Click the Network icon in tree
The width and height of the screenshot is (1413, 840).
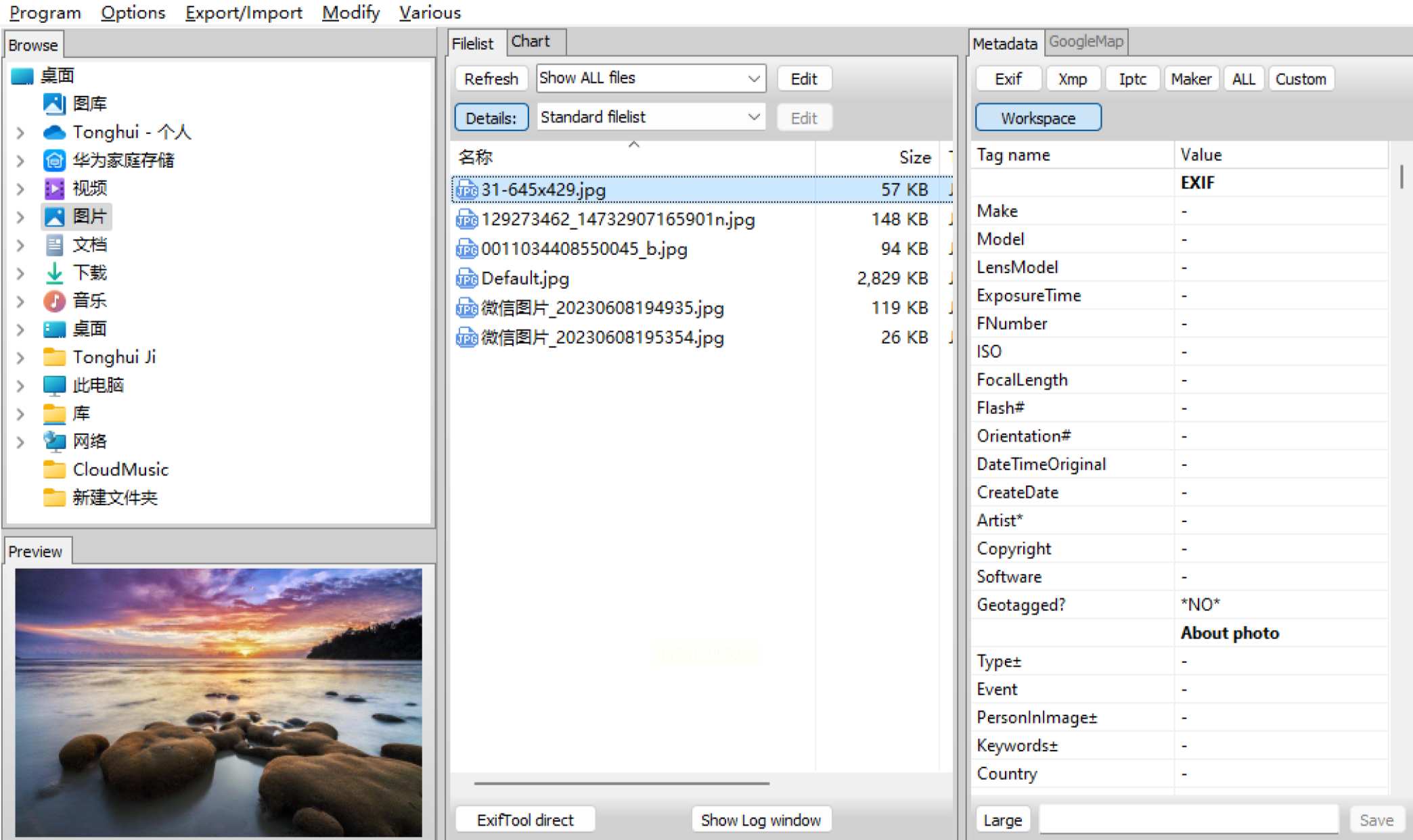(54, 441)
